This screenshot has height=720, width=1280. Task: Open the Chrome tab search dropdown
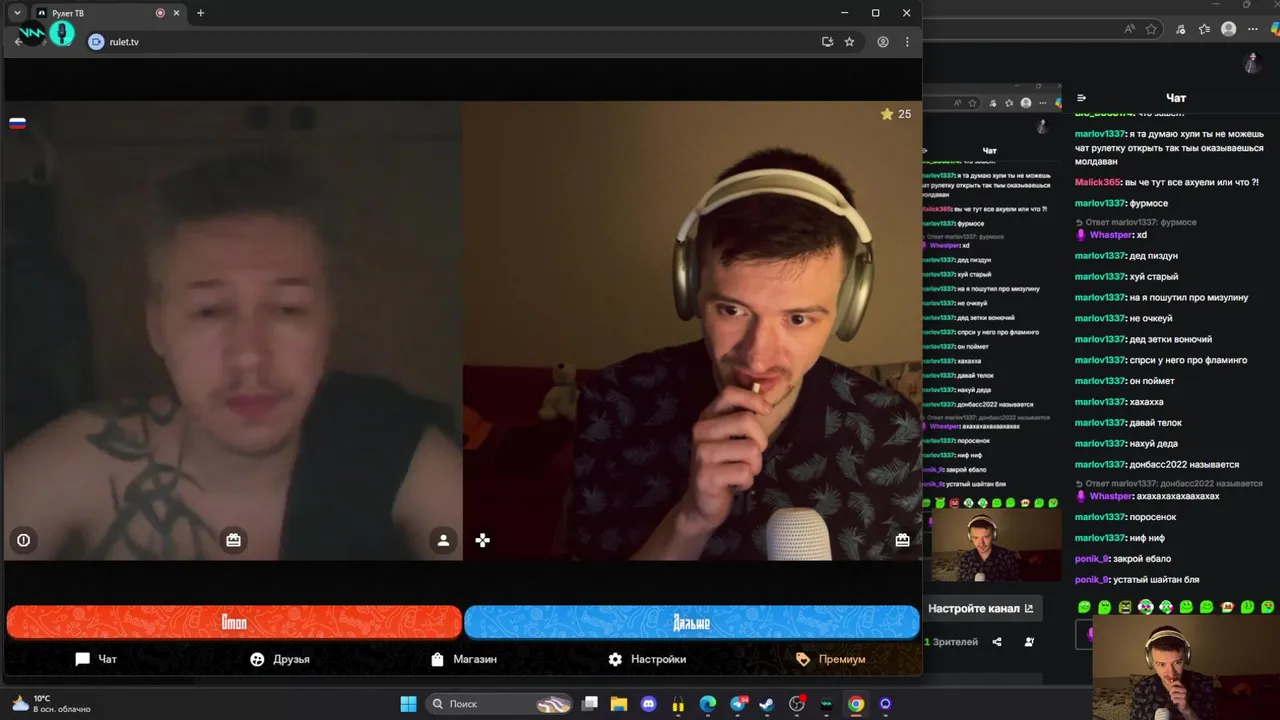point(17,13)
